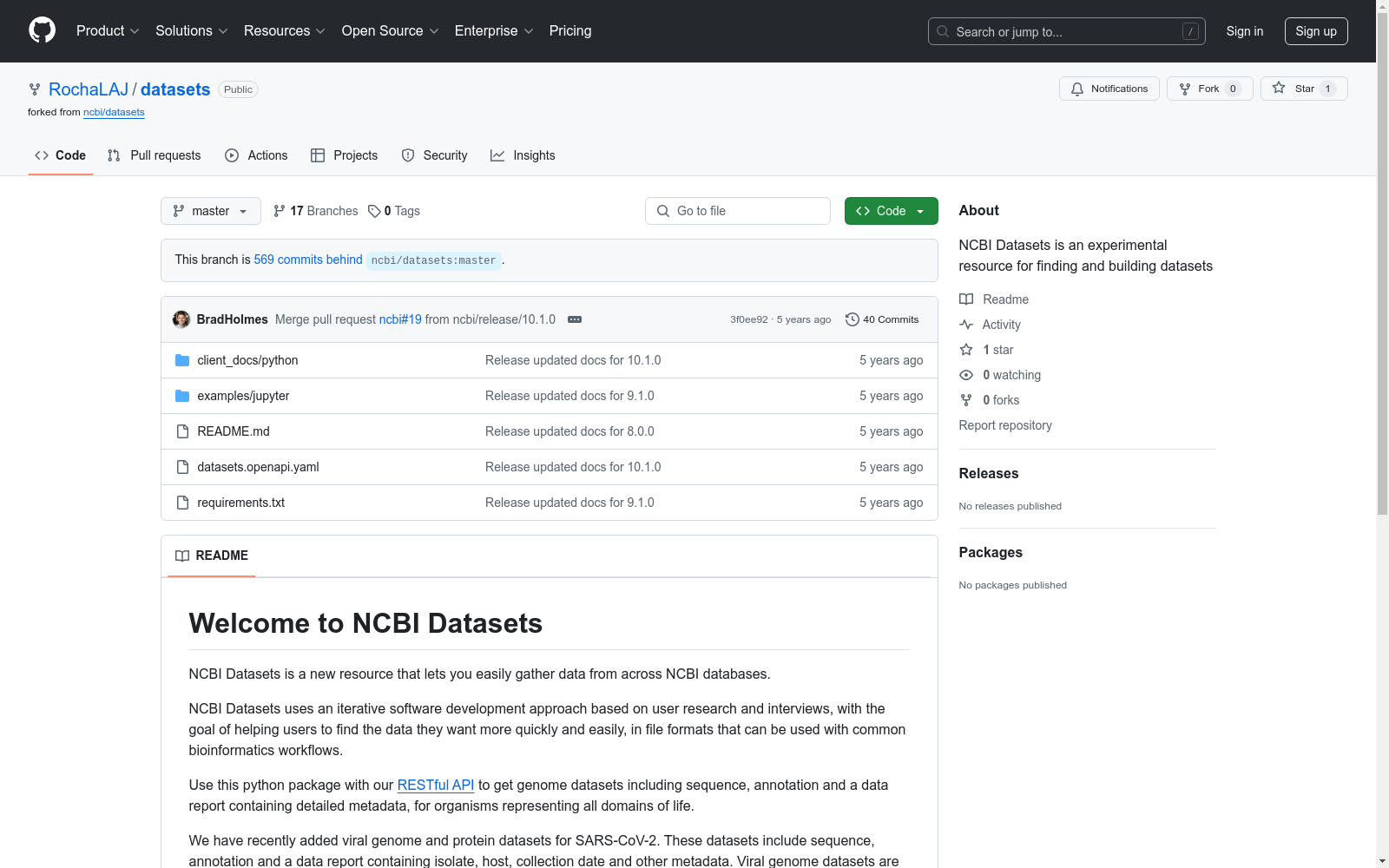Viewport: 1389px width, 868px height.
Task: Click the BradHolmes author name
Action: click(x=233, y=319)
